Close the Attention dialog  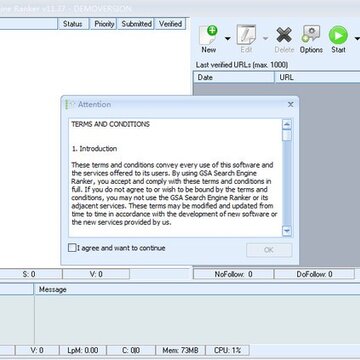(291, 104)
